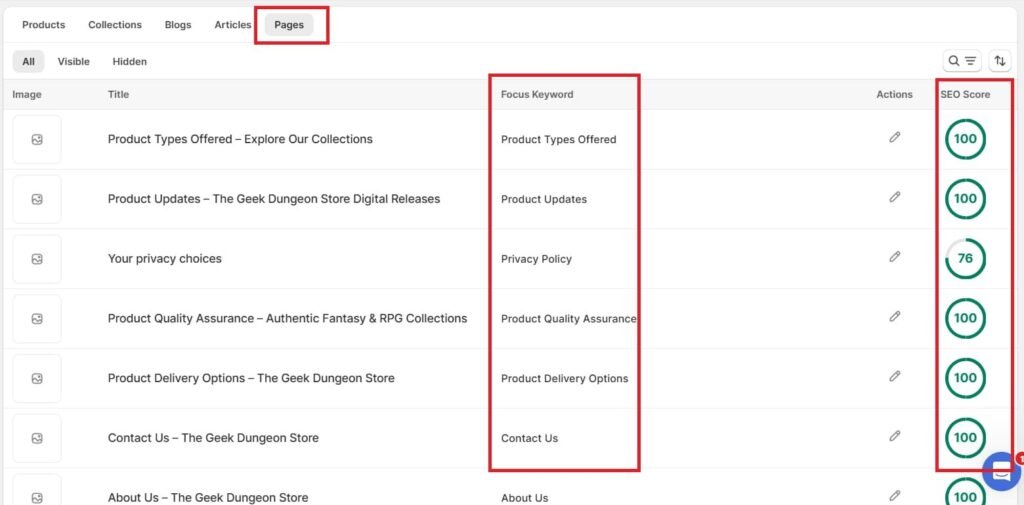Click image placeholder for Contact Us row
The image size is (1024, 505).
[x=37, y=438]
